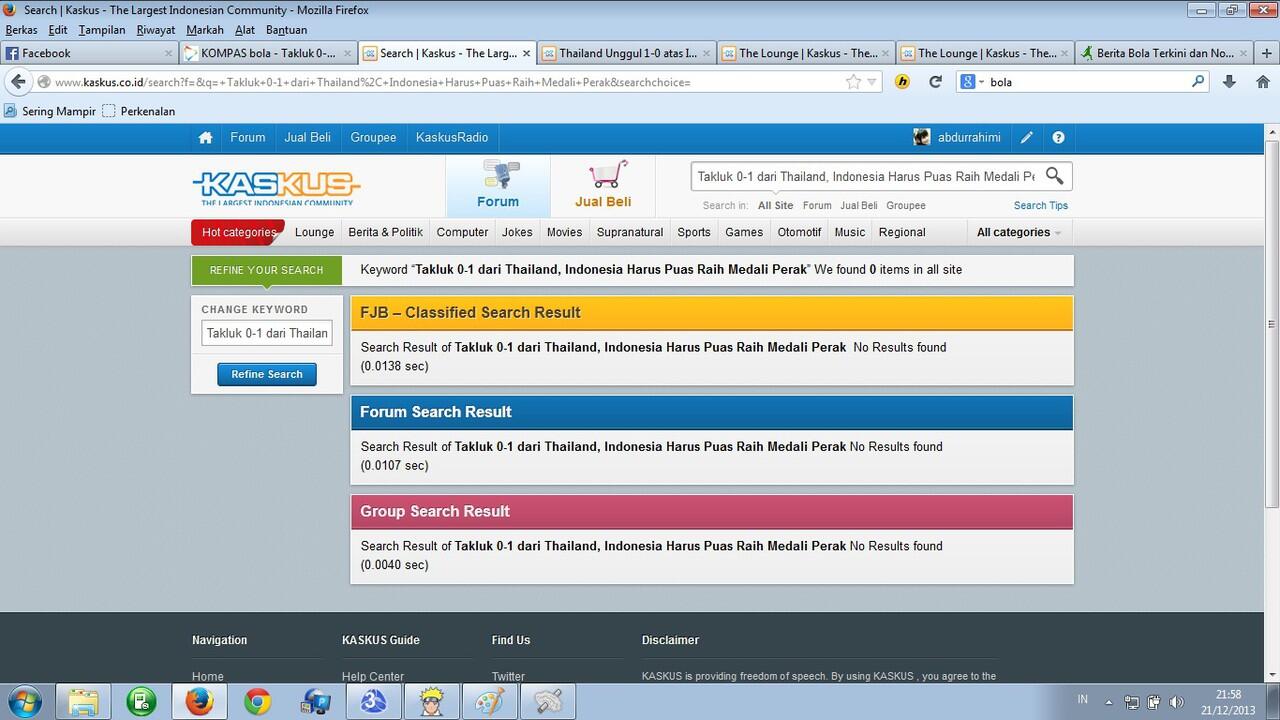1280x720 pixels.
Task: Open URL history dropdown arrow
Action: pos(872,82)
